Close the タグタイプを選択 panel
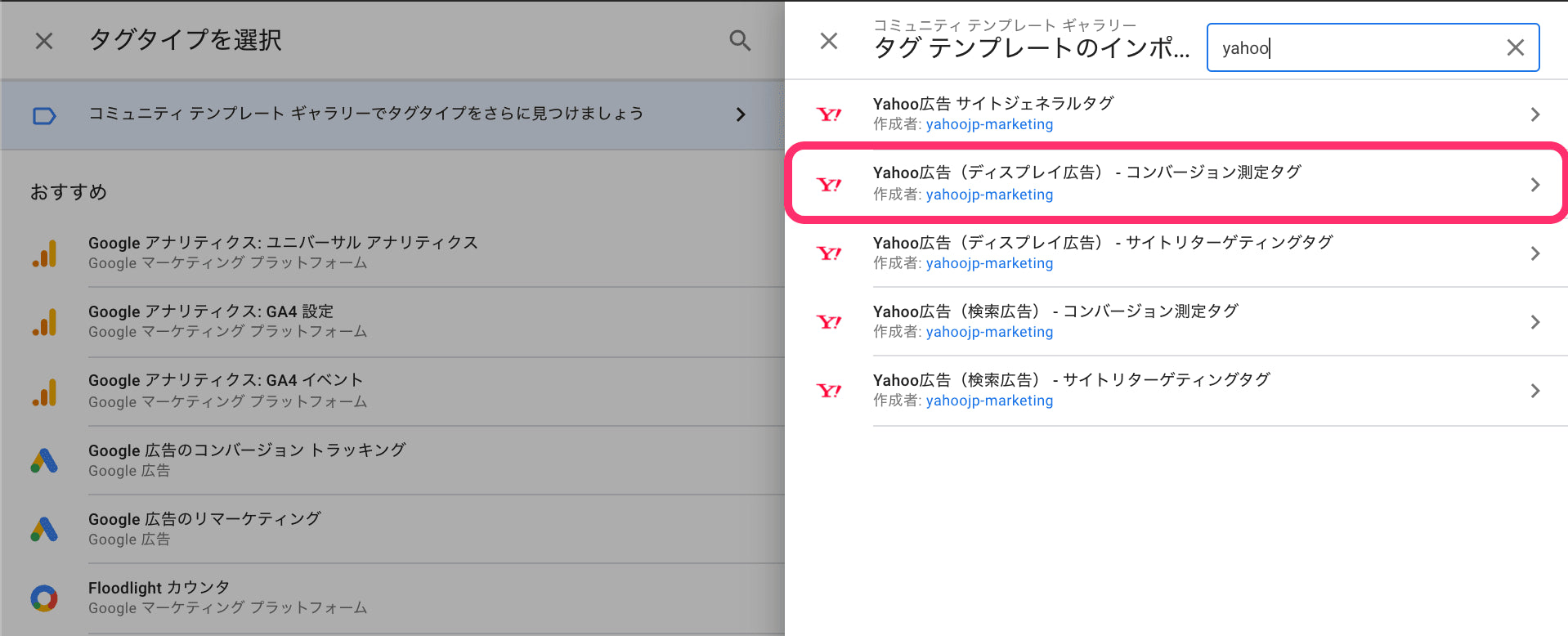 [x=44, y=41]
